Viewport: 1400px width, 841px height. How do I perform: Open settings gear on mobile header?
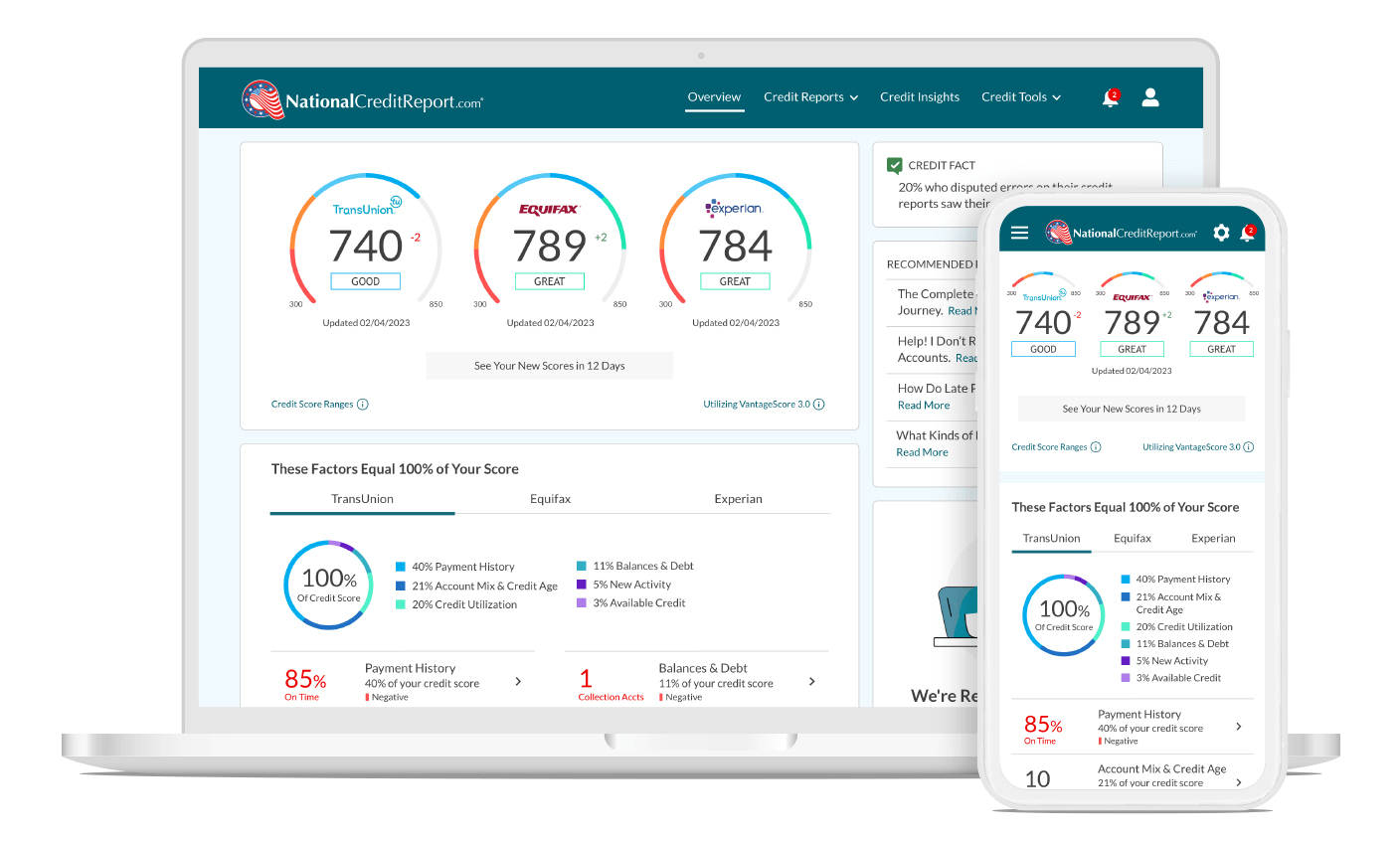click(1221, 233)
